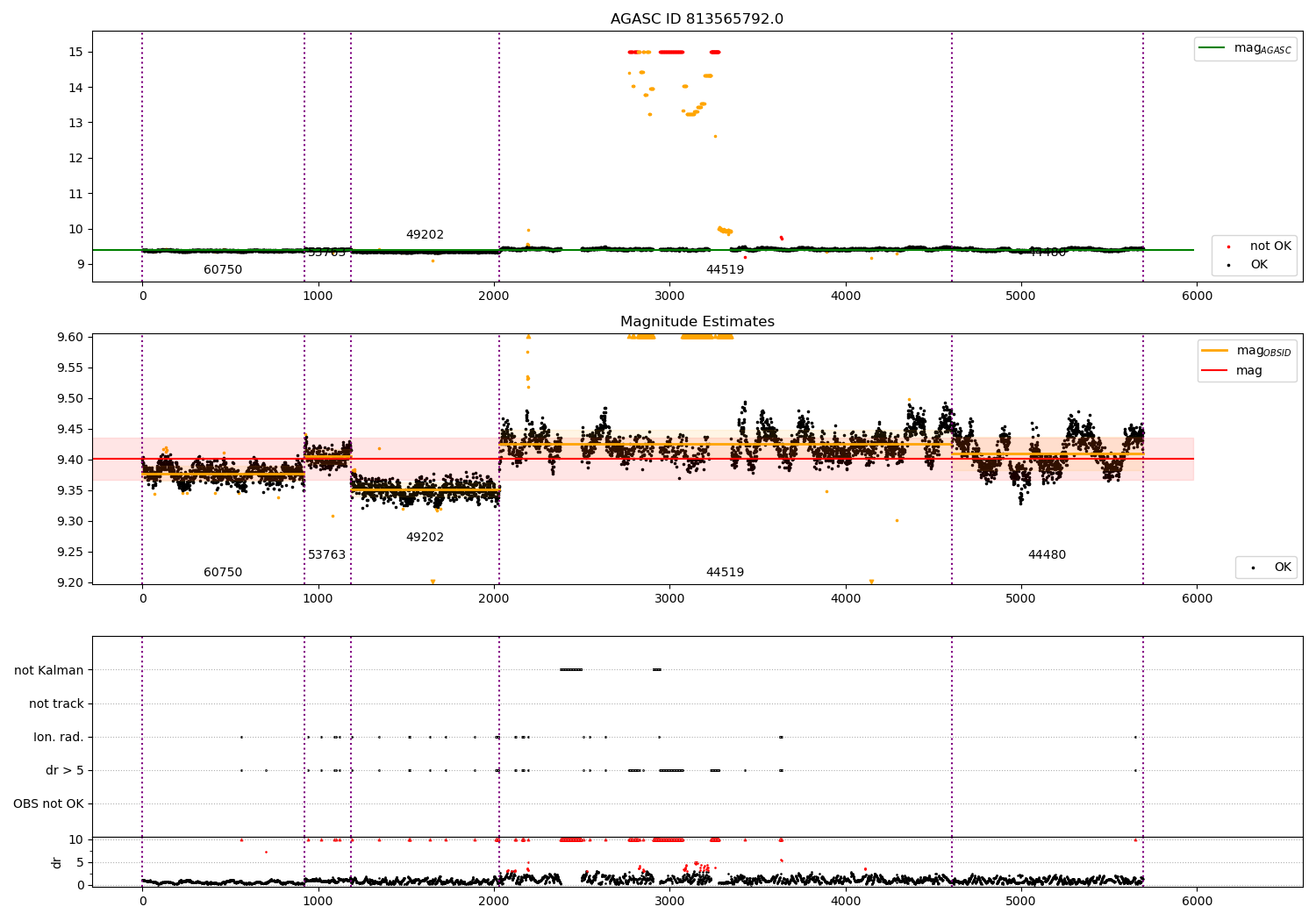Click y-axis tick 9.40 on middle plot
This screenshot has height=921, width=1316.
(70, 460)
